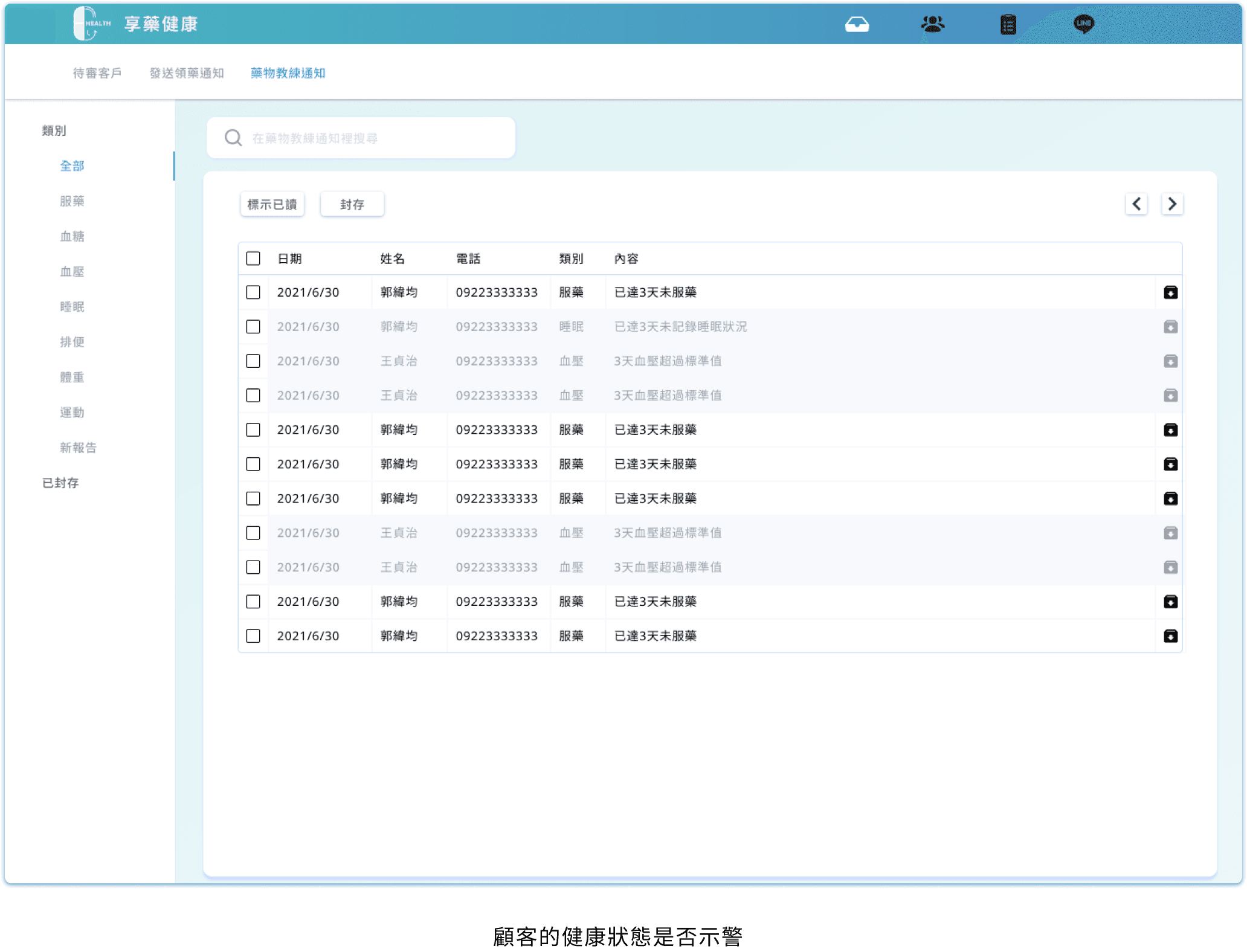Go to the next page with right chevron
1247x952 pixels.
[x=1172, y=204]
